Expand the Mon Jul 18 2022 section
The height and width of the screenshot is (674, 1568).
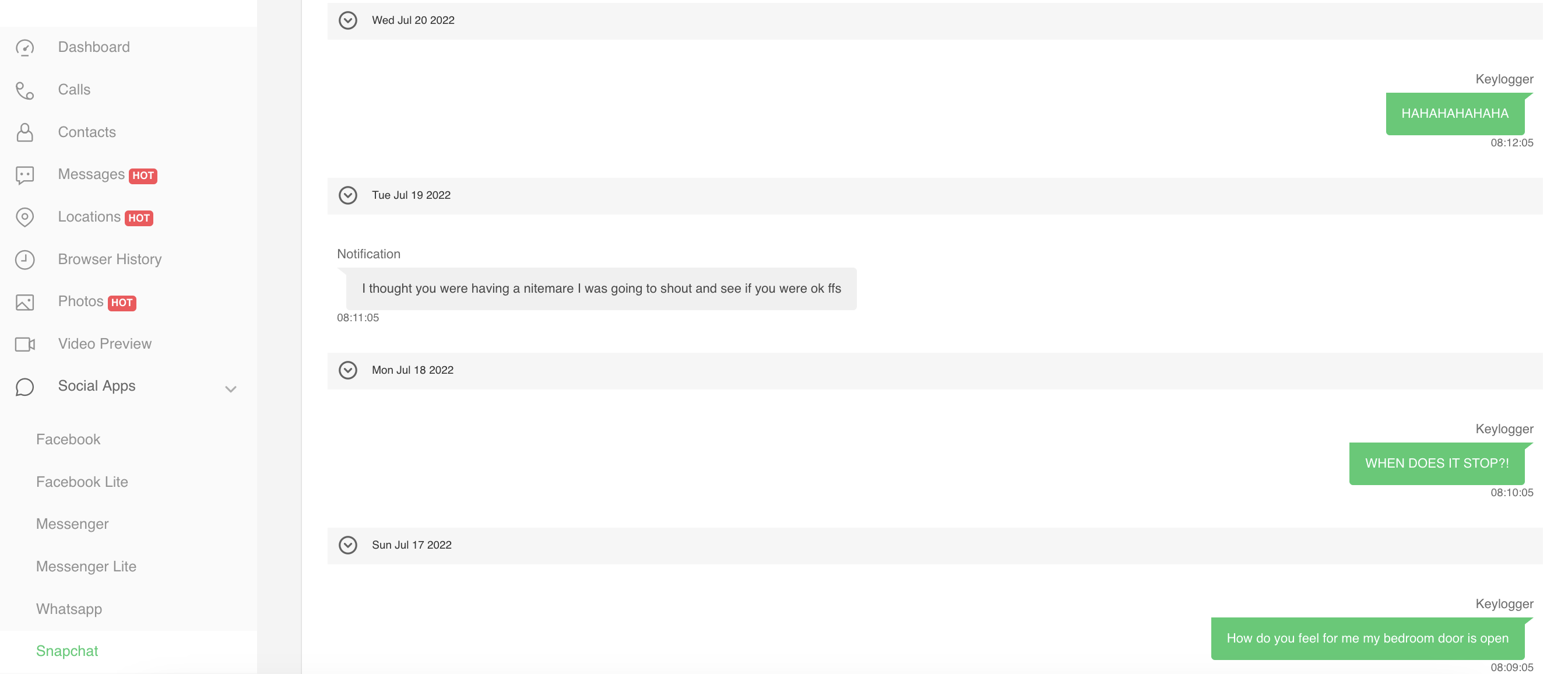[348, 370]
